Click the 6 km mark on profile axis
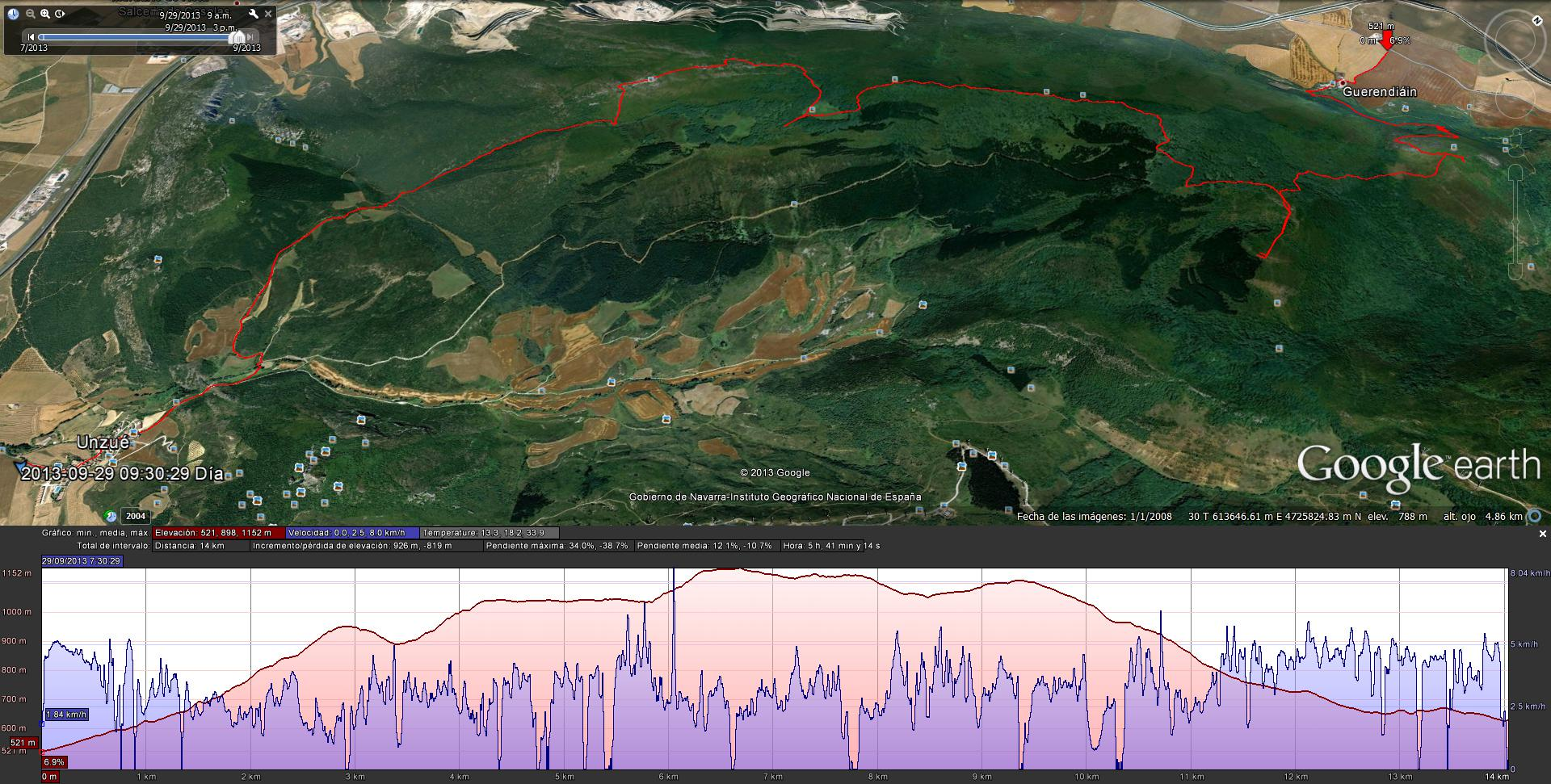Screen dimensions: 1551x784 [668, 777]
